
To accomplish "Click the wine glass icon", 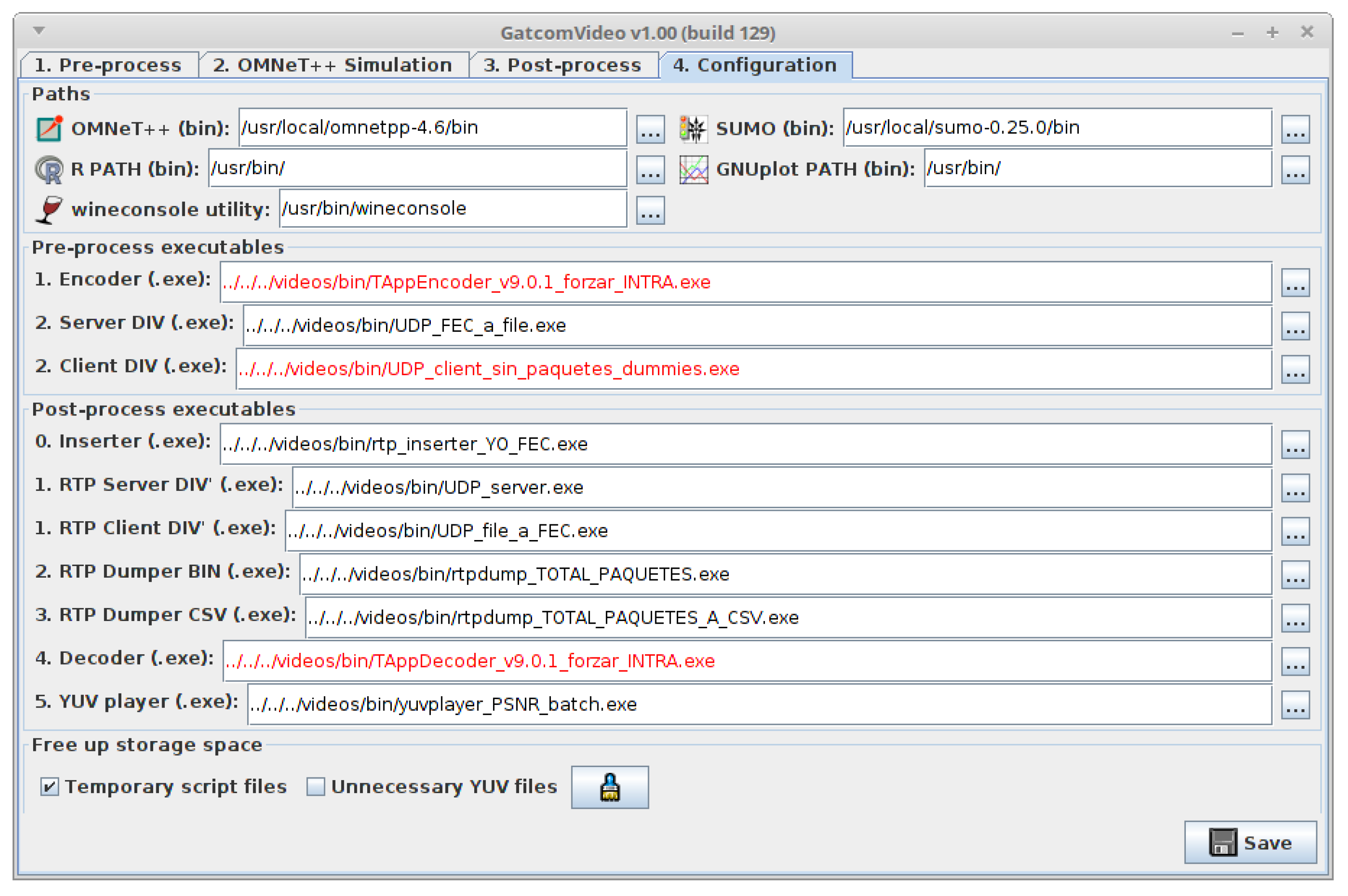I will point(49,210).
